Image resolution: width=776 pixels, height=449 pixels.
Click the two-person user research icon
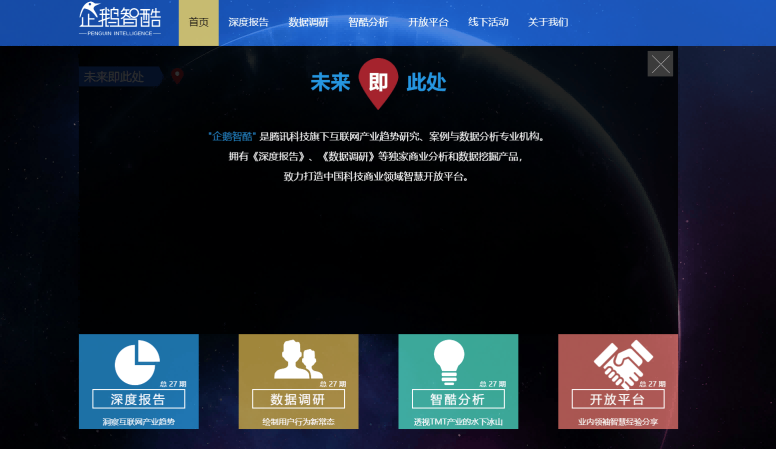(x=298, y=360)
